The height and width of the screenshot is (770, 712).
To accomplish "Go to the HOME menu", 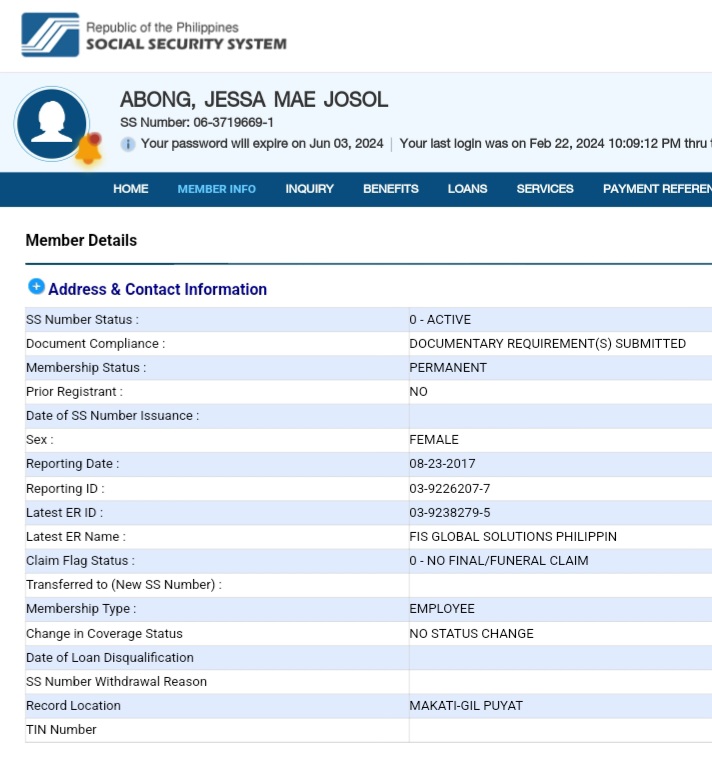I will [130, 189].
